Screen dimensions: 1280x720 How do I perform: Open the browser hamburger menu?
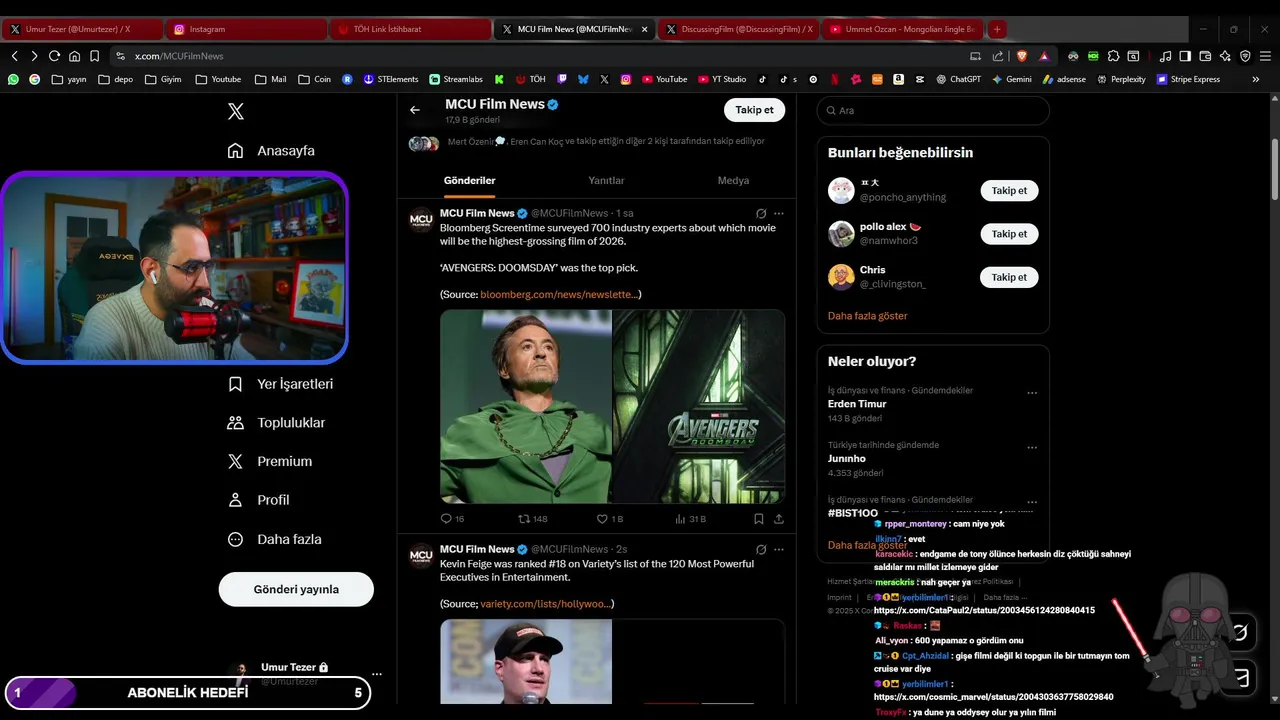point(1265,56)
